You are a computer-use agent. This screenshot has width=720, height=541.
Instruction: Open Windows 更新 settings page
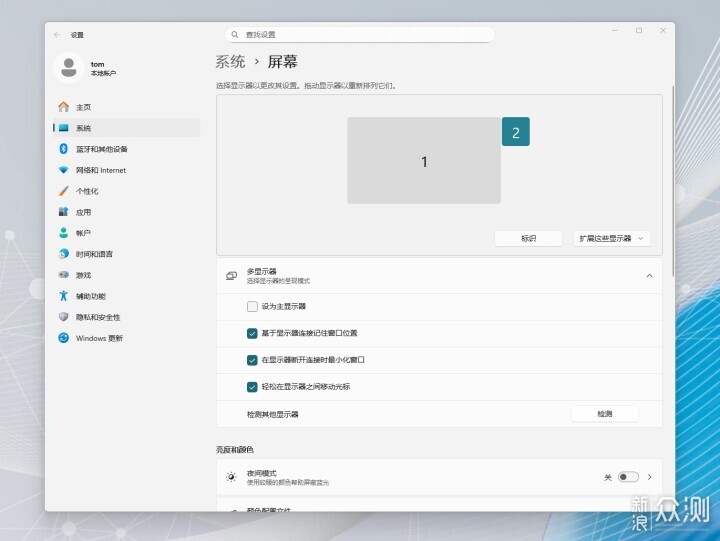[x=127, y=338]
